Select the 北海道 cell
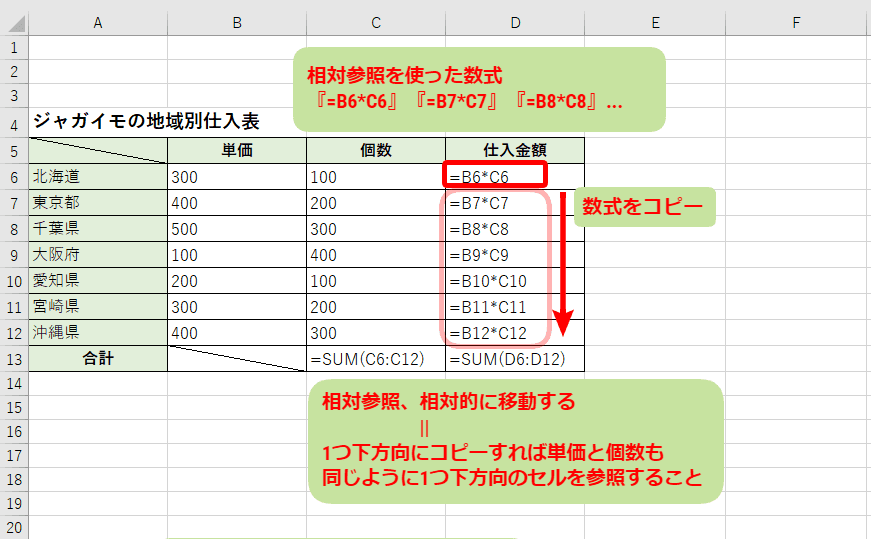This screenshot has width=871, height=539. [x=98, y=177]
